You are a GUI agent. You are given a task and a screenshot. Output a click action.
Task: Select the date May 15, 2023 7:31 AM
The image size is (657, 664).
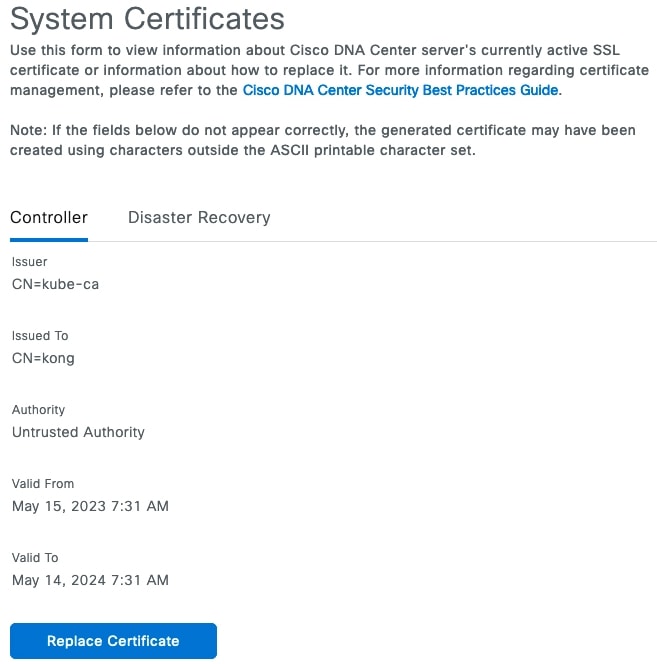[x=90, y=506]
